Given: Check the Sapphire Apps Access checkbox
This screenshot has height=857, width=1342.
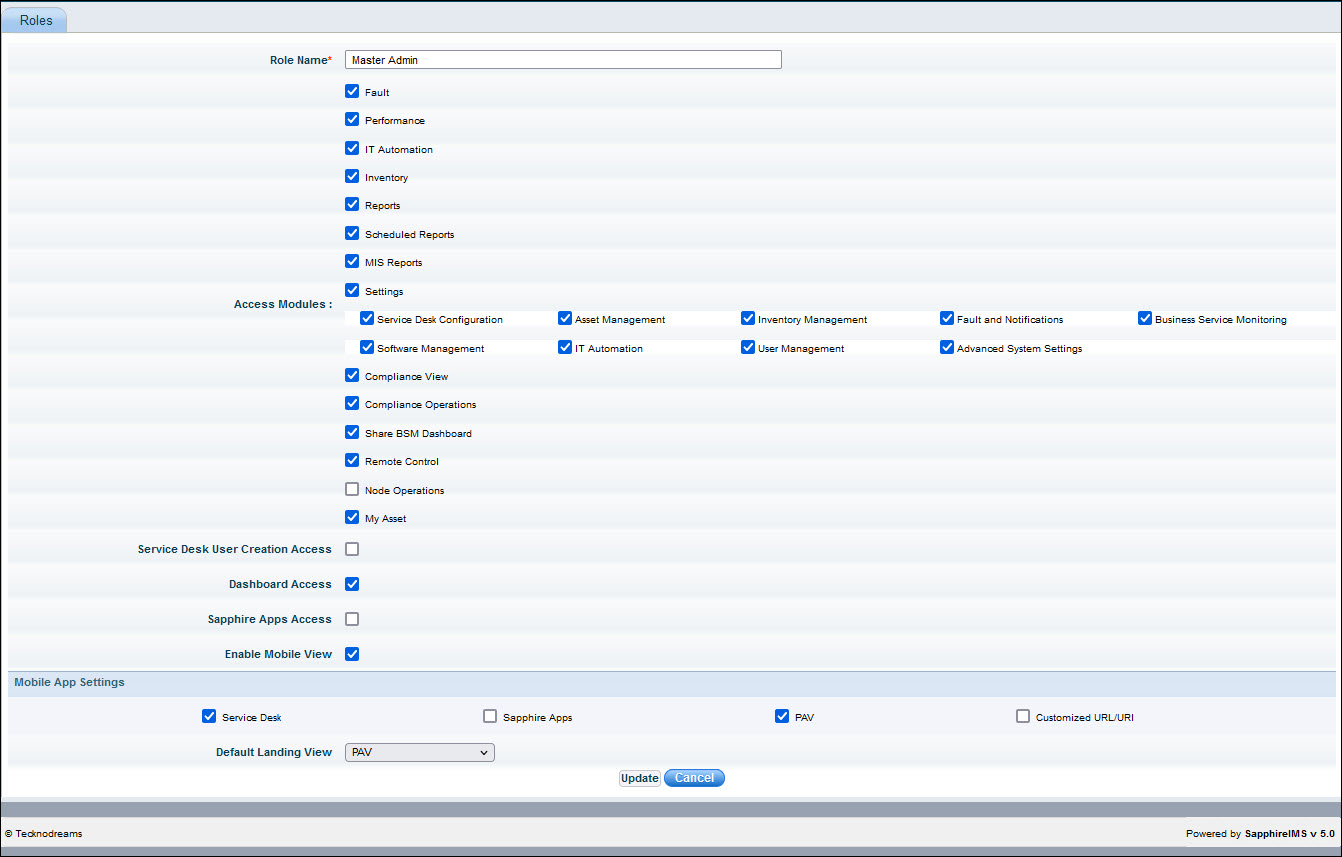Looking at the screenshot, I should [352, 619].
